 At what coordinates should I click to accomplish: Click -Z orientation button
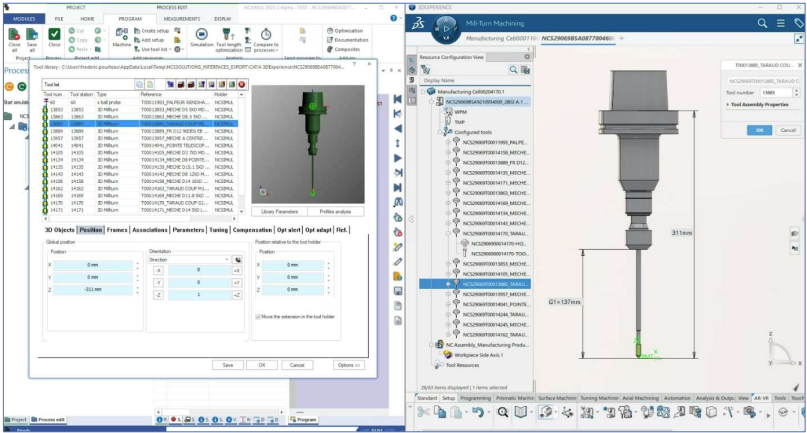[159, 295]
